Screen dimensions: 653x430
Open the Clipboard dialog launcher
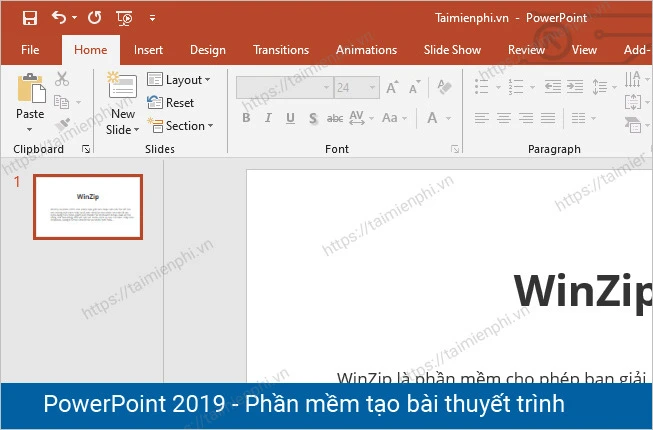86,149
